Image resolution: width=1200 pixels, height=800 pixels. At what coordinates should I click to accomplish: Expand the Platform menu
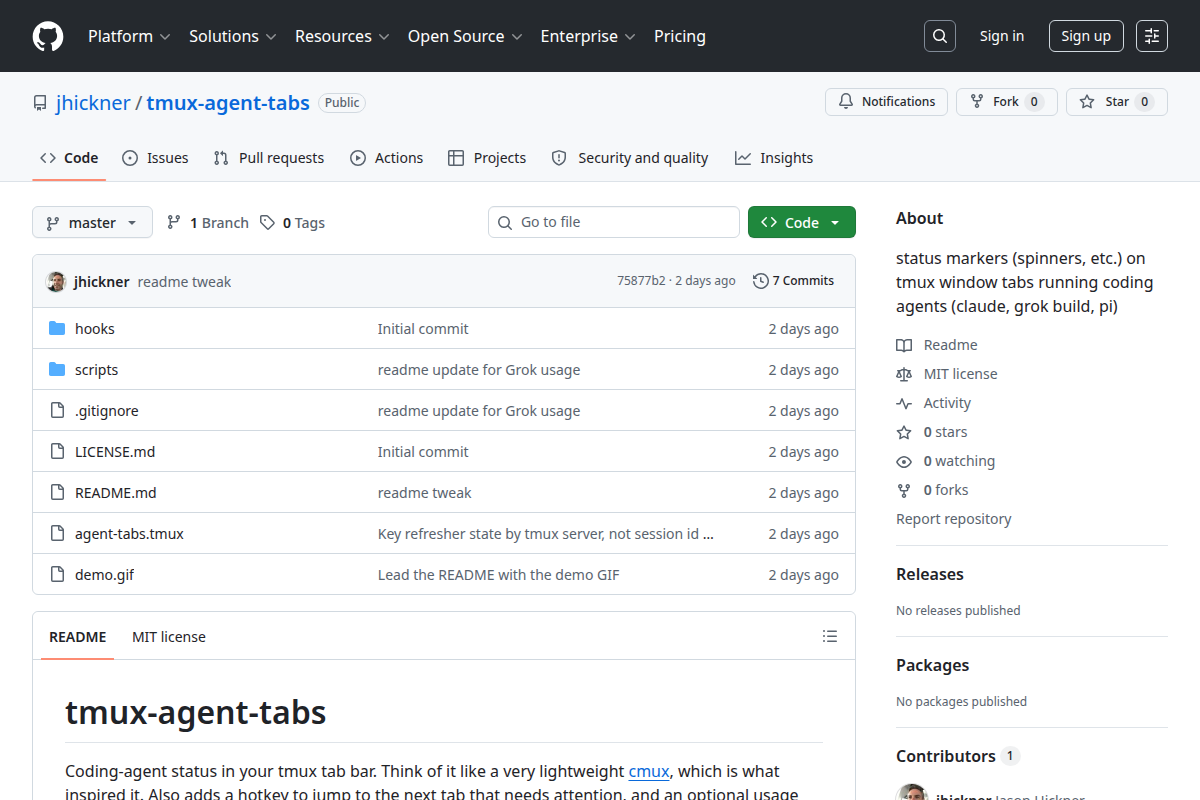click(129, 36)
